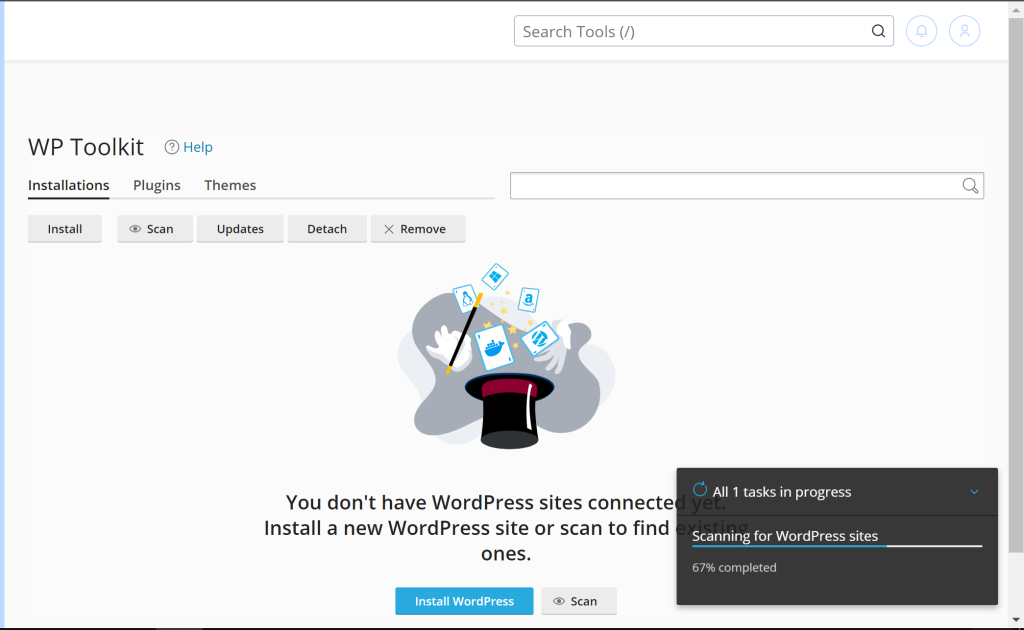Click the magic hat illustration
The image size is (1024, 630).
pyautogui.click(x=506, y=356)
